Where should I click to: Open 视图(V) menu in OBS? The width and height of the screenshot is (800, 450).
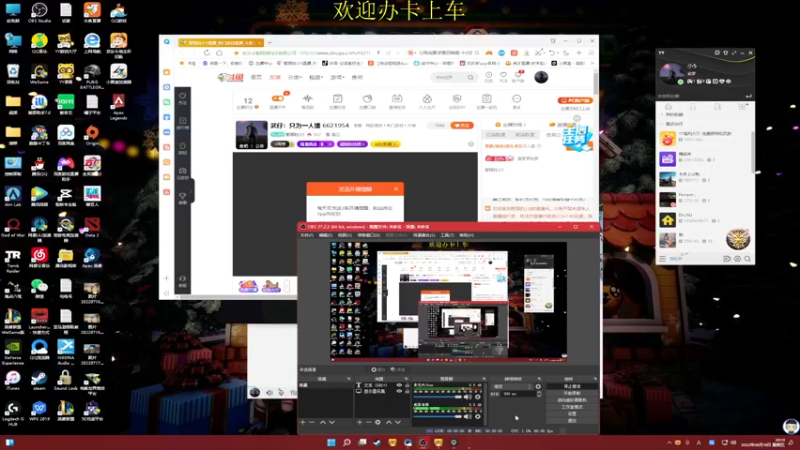[344, 235]
